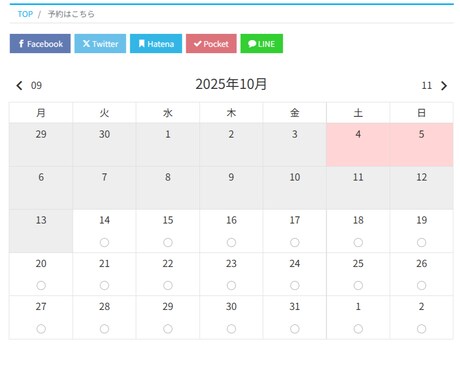Click the 11 next month label
Screen dimensions: 460x380
click(x=427, y=86)
